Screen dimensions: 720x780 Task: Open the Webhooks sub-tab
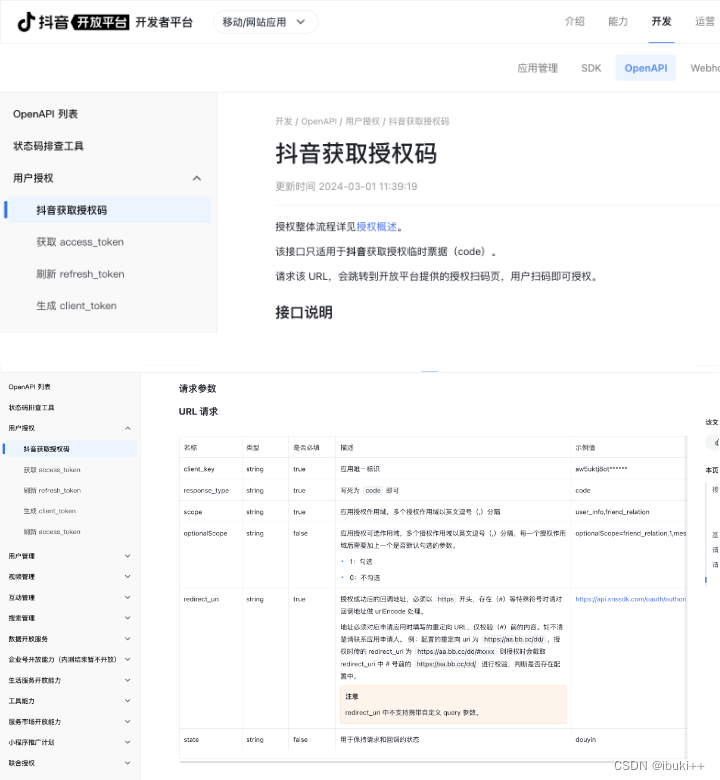(705, 68)
